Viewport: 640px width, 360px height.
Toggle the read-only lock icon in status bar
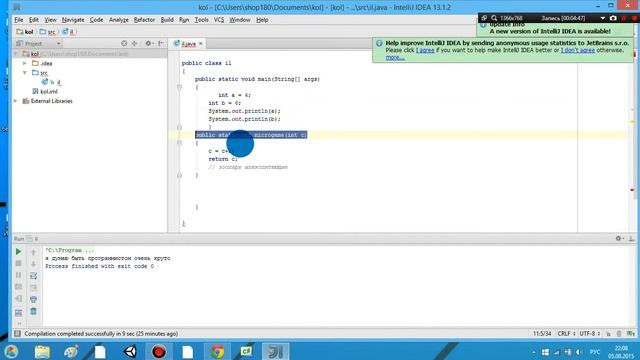[x=609, y=334]
